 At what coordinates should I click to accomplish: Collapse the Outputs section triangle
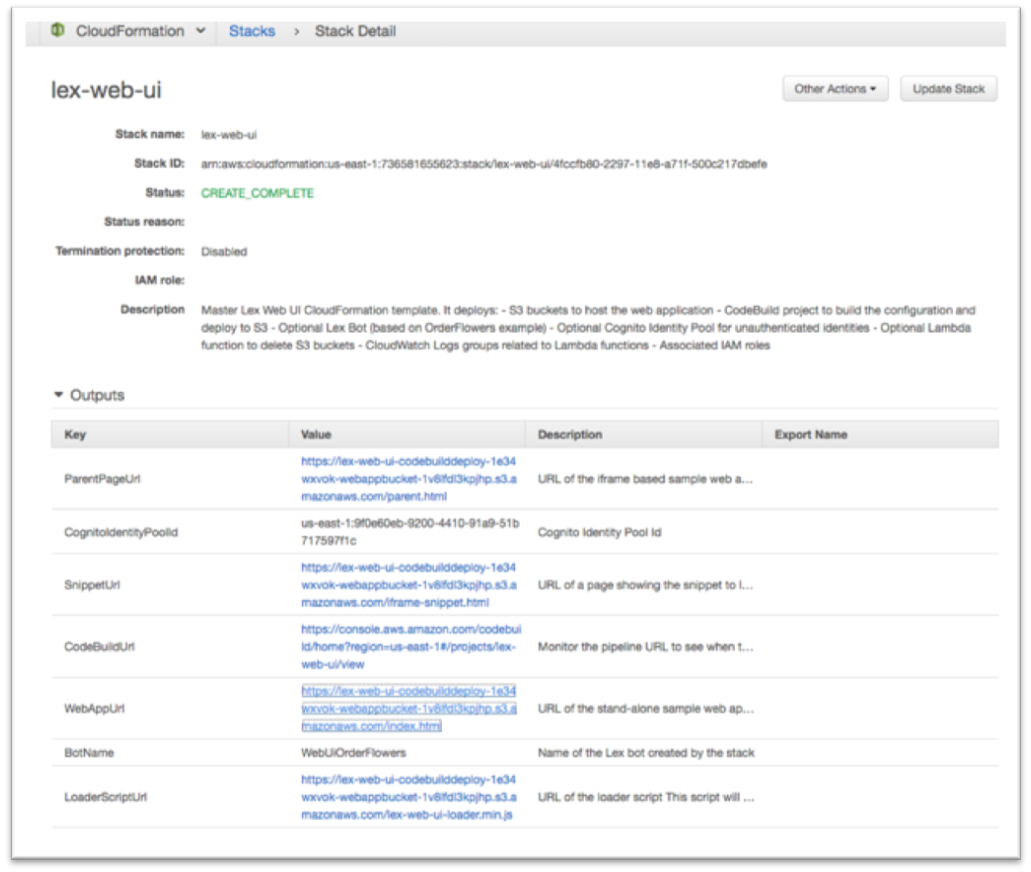click(59, 395)
